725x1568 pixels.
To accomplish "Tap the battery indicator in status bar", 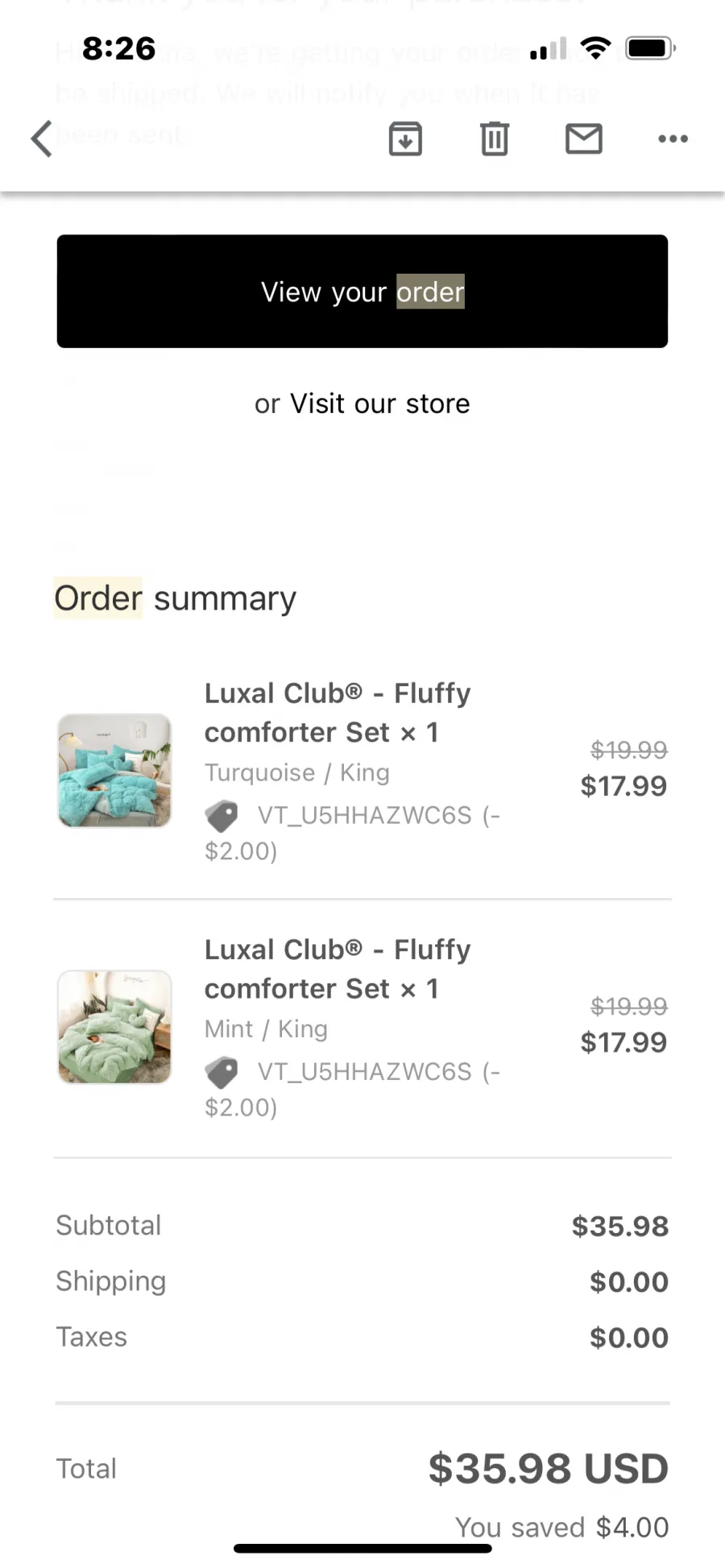I will click(651, 48).
